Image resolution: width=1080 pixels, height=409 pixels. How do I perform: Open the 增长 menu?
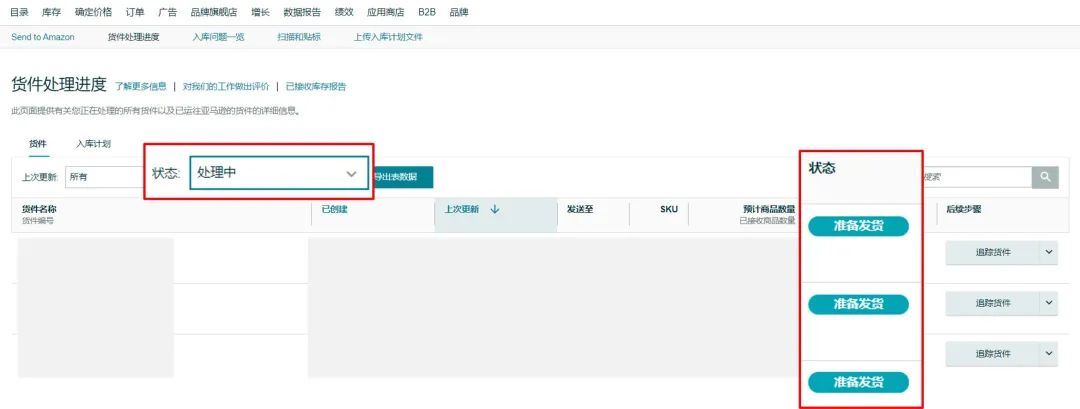pos(260,12)
